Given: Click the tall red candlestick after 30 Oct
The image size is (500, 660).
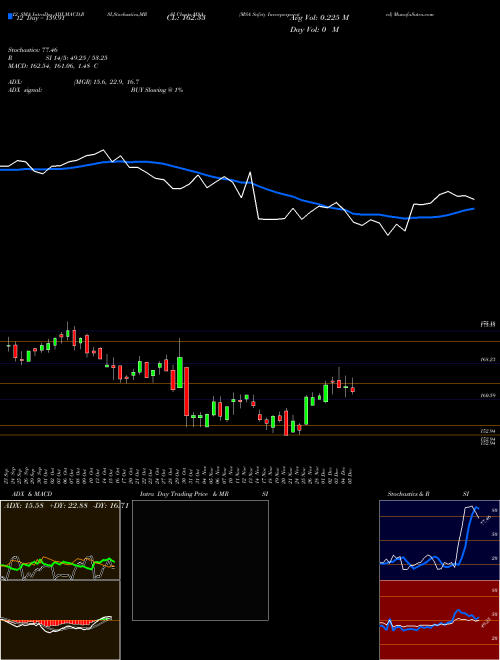Looking at the screenshot, I should point(186,391).
